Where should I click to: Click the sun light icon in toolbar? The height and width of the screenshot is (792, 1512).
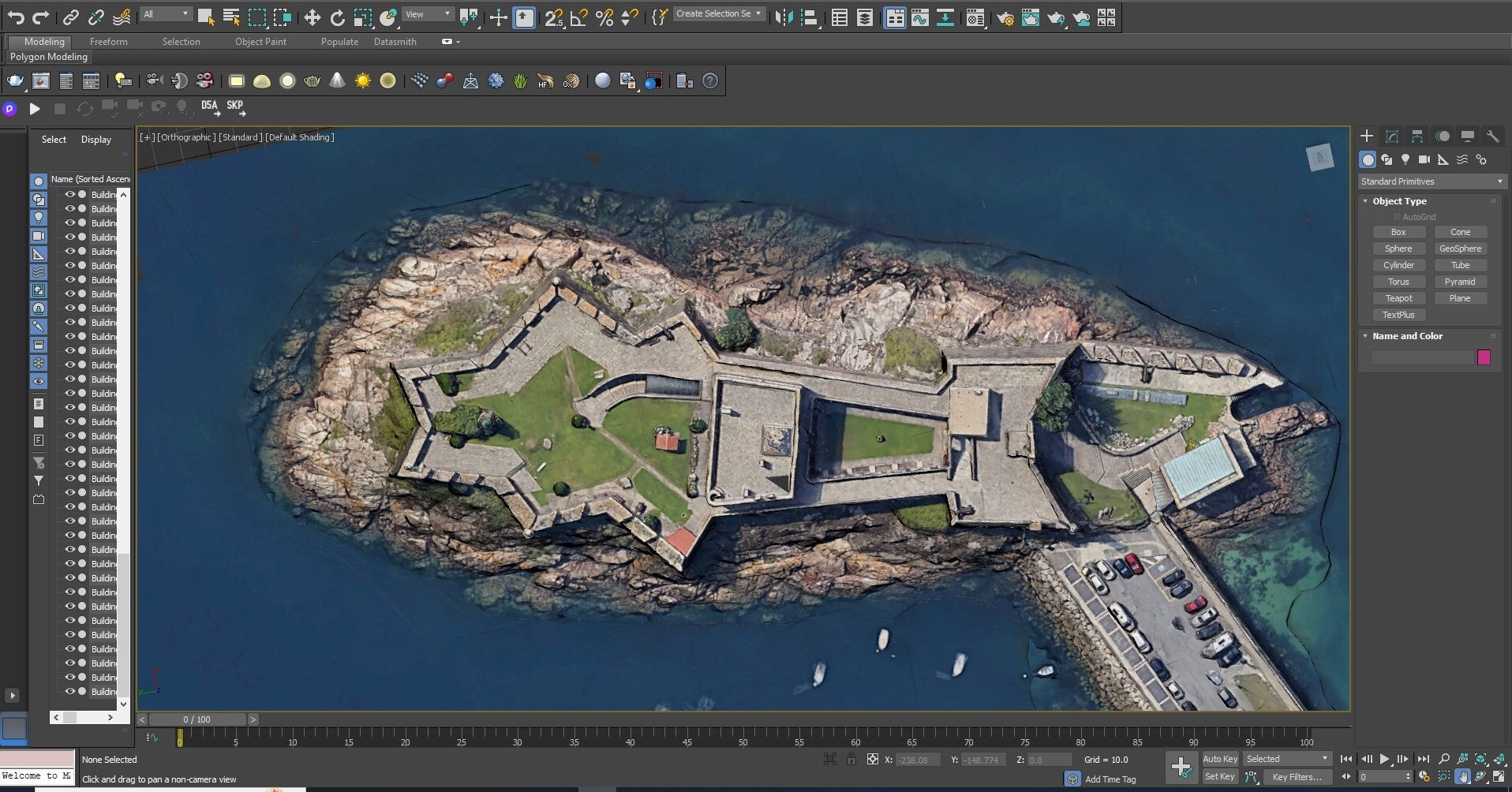point(362,80)
